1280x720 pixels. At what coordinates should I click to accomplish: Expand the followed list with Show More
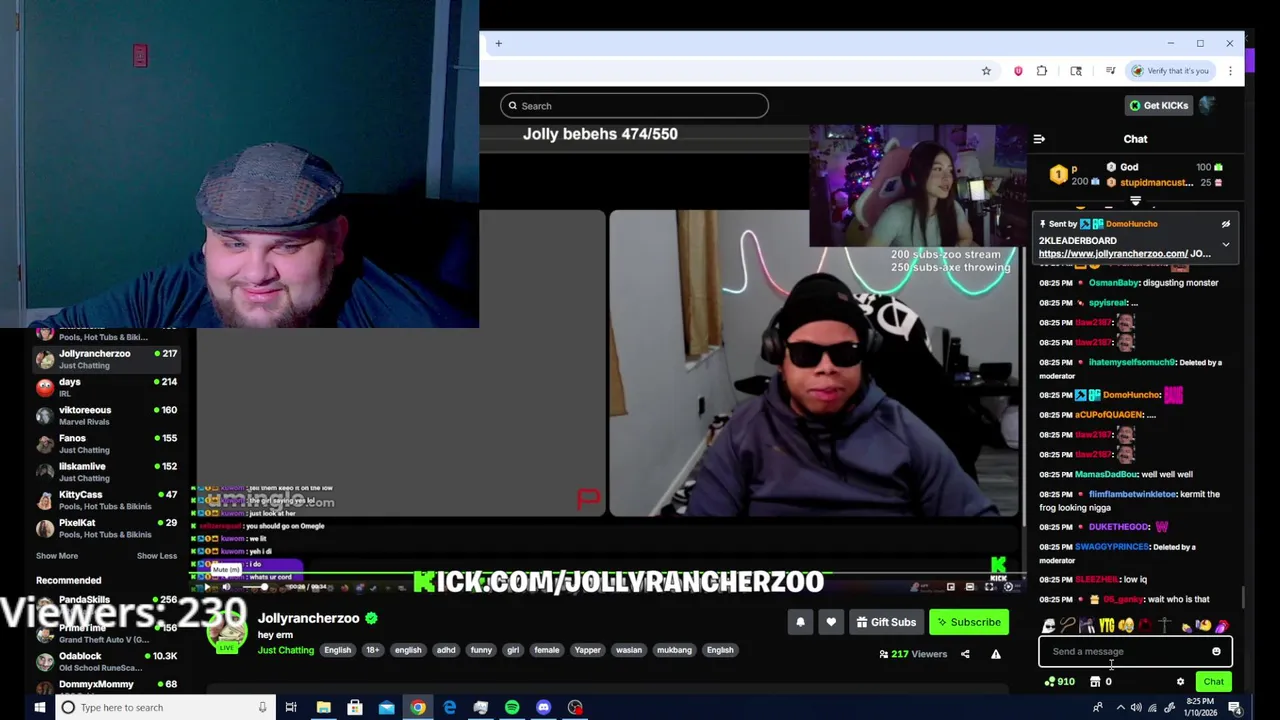point(57,556)
